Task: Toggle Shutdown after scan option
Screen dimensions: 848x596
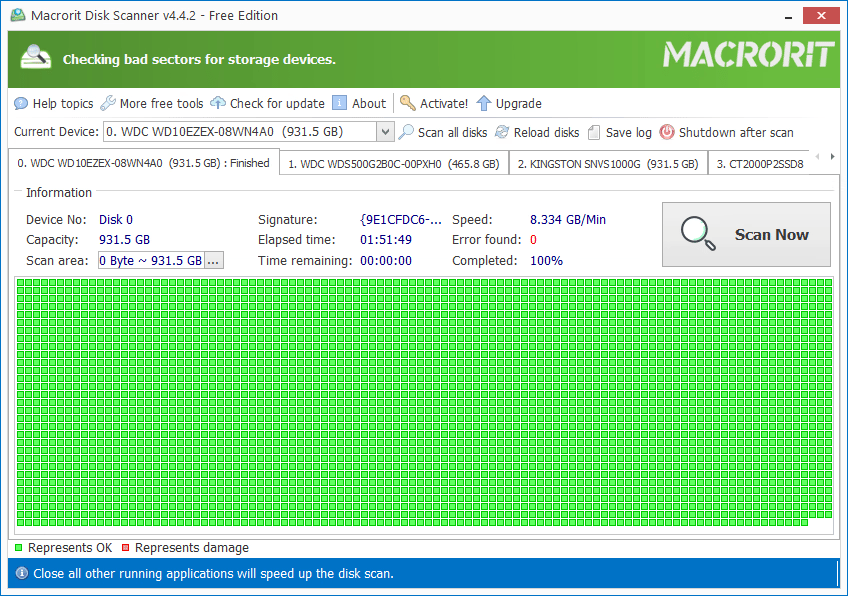Action: pos(667,132)
